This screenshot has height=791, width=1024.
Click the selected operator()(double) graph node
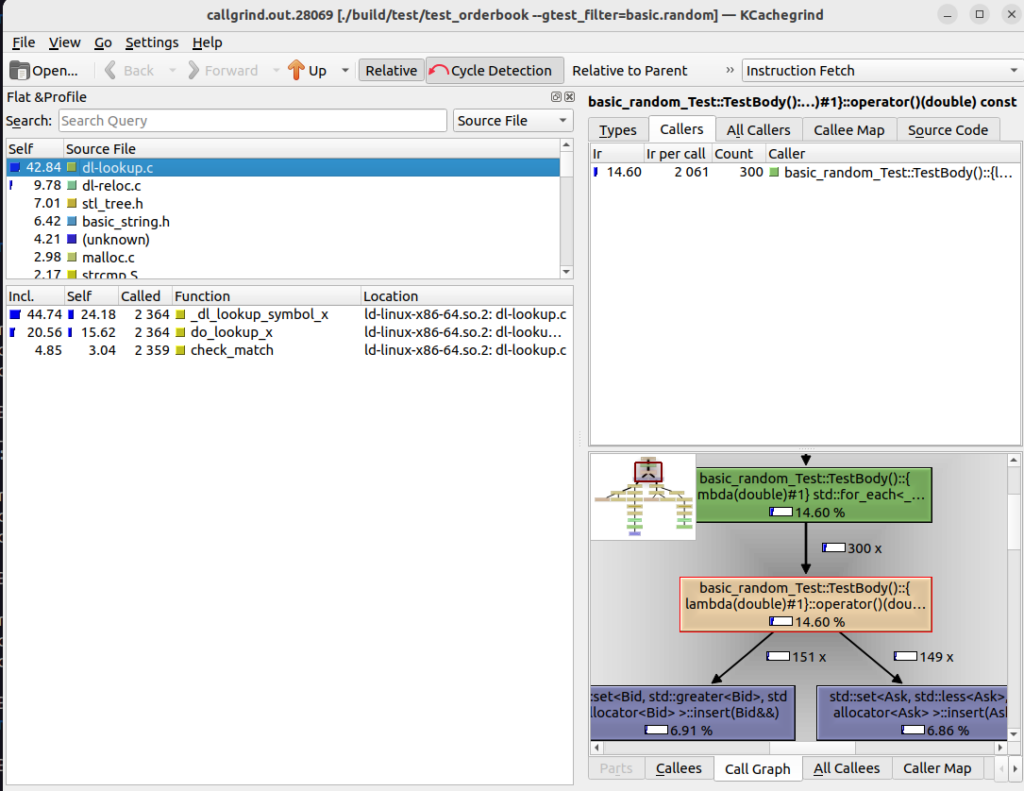coord(805,604)
